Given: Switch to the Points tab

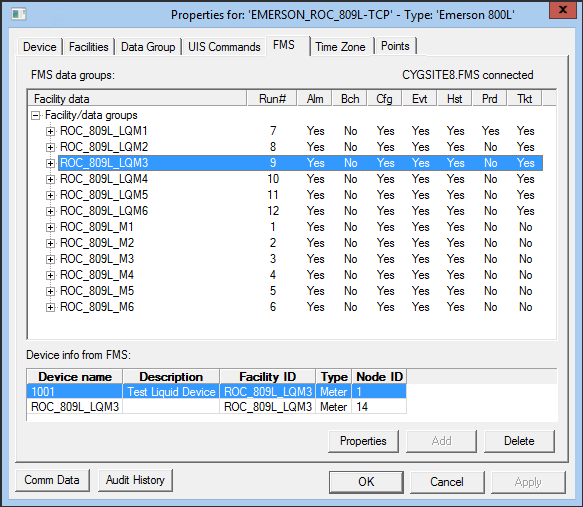Looking at the screenshot, I should 395,46.
